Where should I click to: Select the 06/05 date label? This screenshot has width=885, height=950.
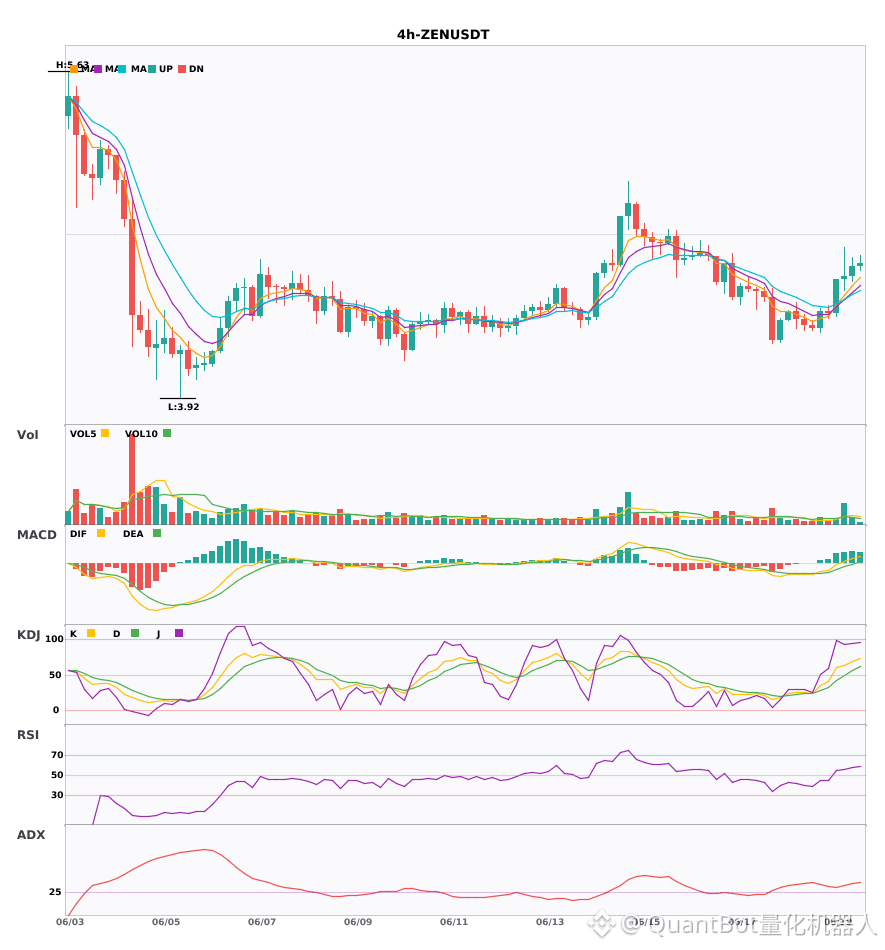[166, 922]
